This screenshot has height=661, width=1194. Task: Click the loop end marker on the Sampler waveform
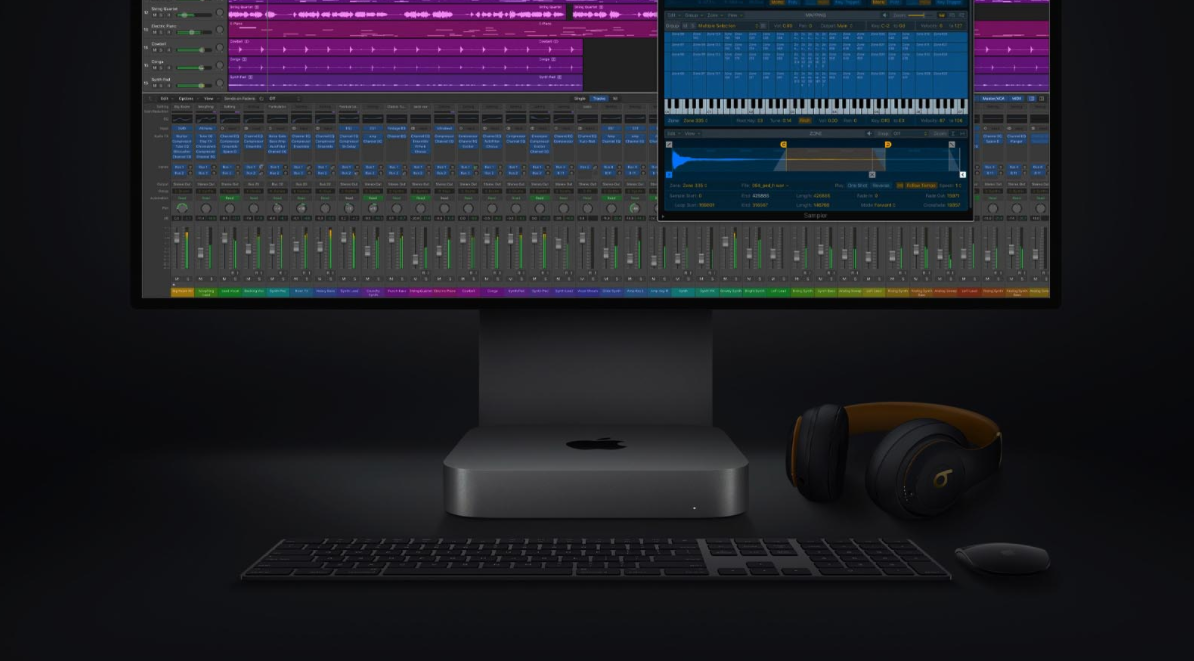tap(887, 145)
